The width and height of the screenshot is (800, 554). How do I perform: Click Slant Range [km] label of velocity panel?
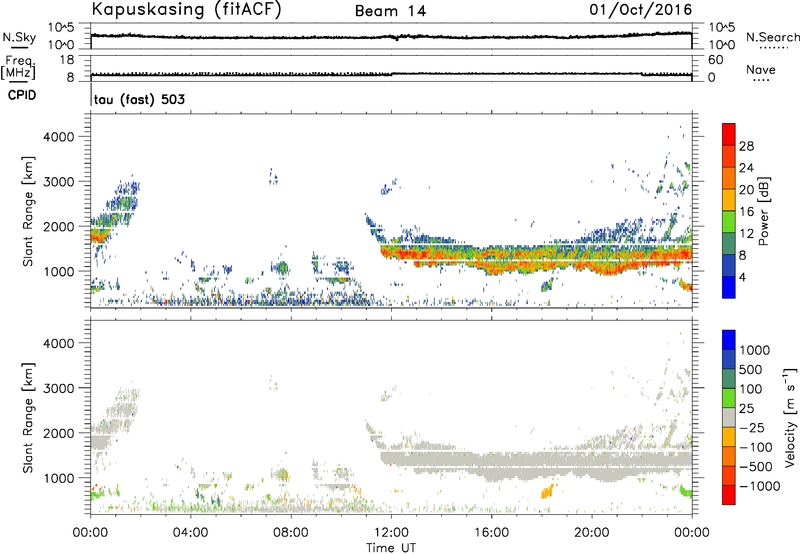point(28,417)
